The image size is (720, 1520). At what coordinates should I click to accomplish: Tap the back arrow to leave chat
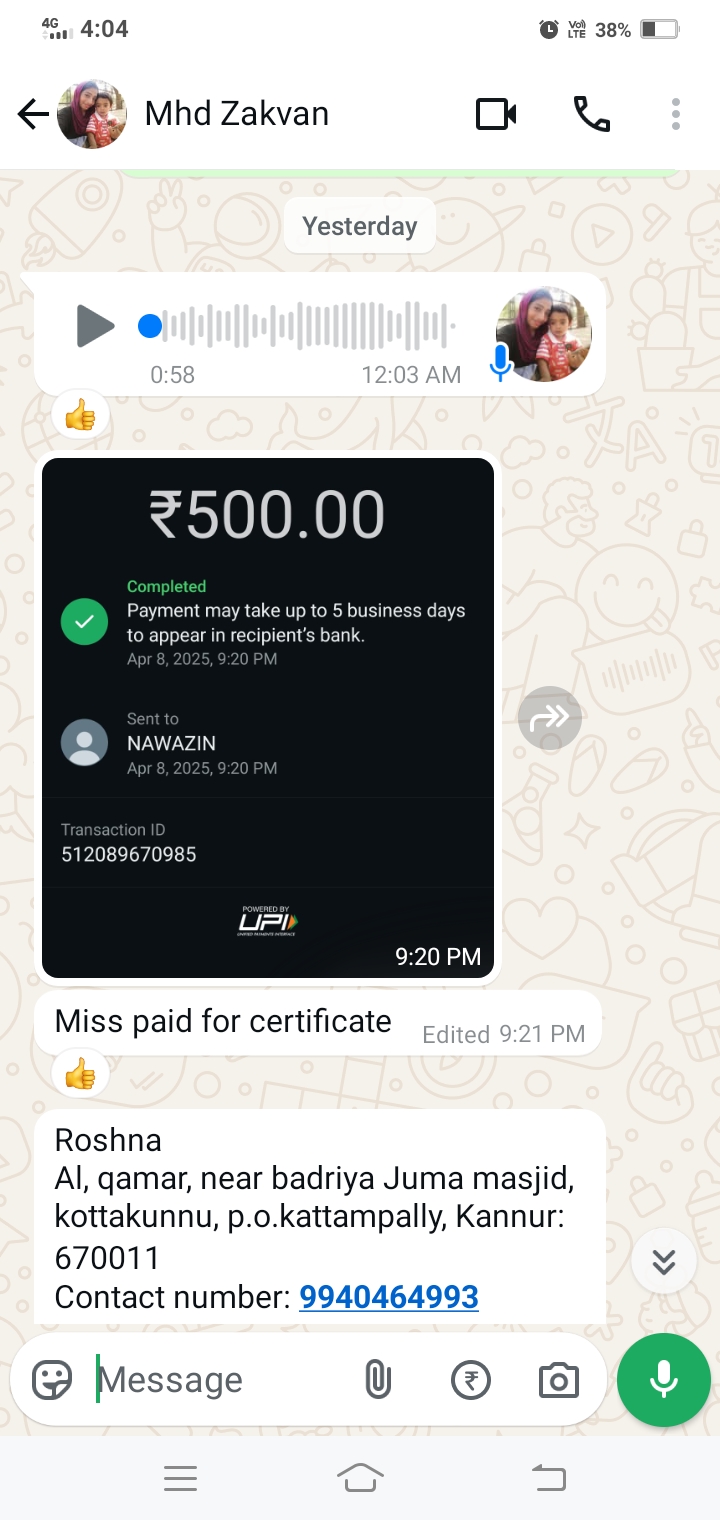pos(33,115)
